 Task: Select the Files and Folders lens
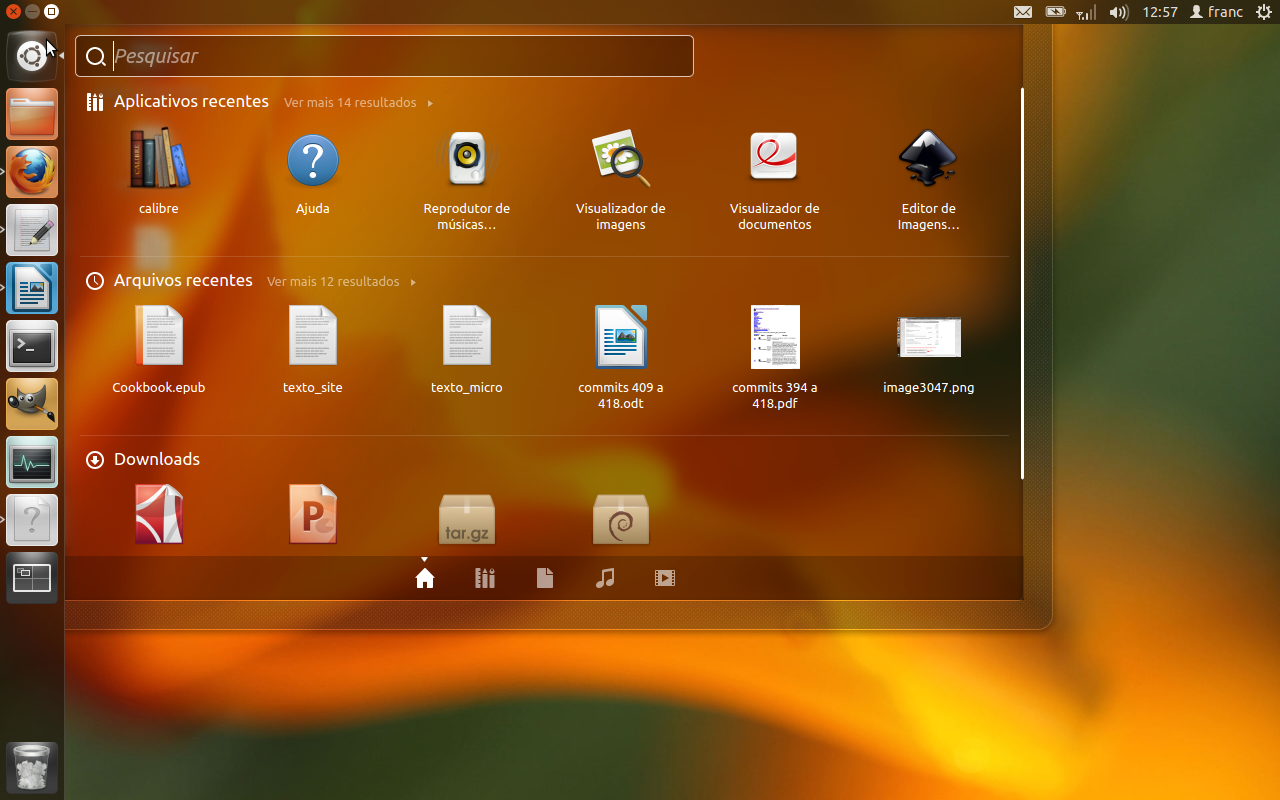[x=545, y=578]
